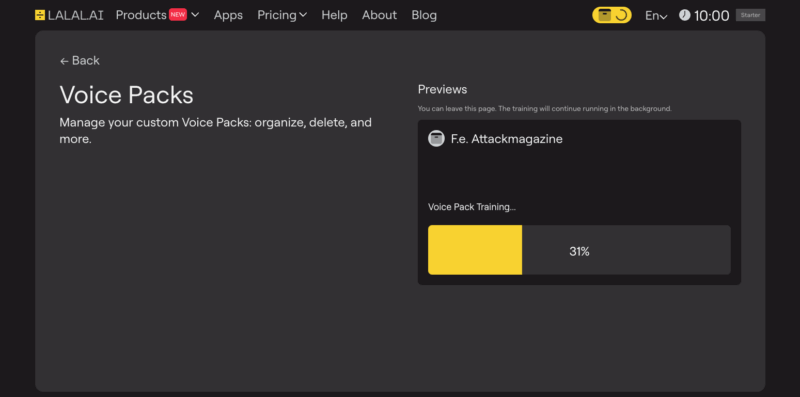
Task: Click the 10:00 remaining minutes counter
Action: point(712,16)
